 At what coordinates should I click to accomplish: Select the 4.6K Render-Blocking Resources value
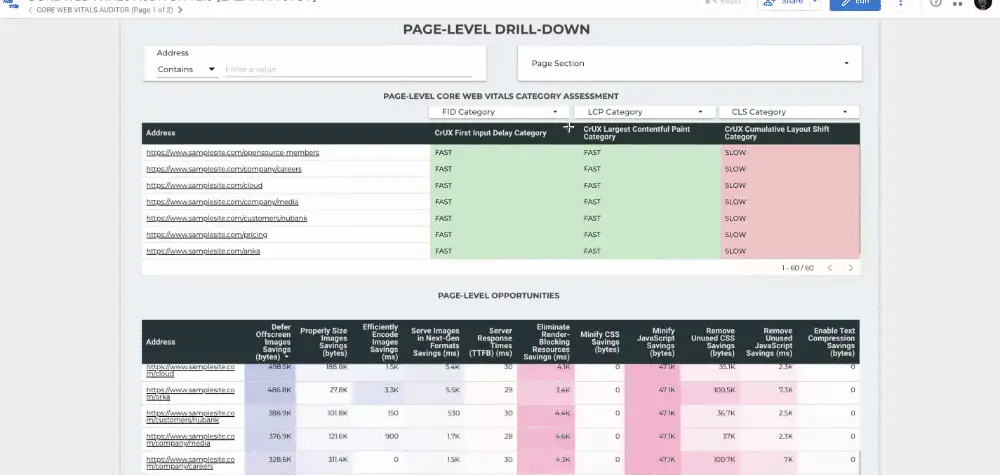[562, 436]
